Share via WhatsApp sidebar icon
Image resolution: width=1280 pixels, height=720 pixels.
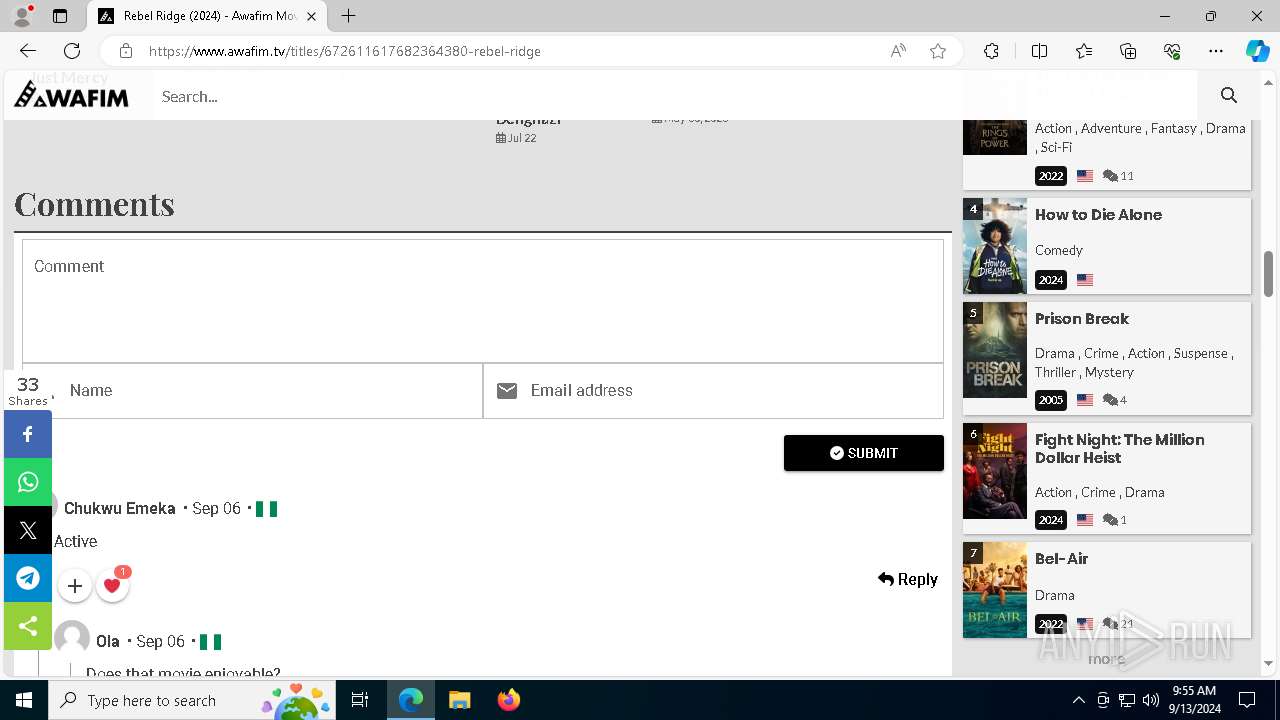coord(28,482)
